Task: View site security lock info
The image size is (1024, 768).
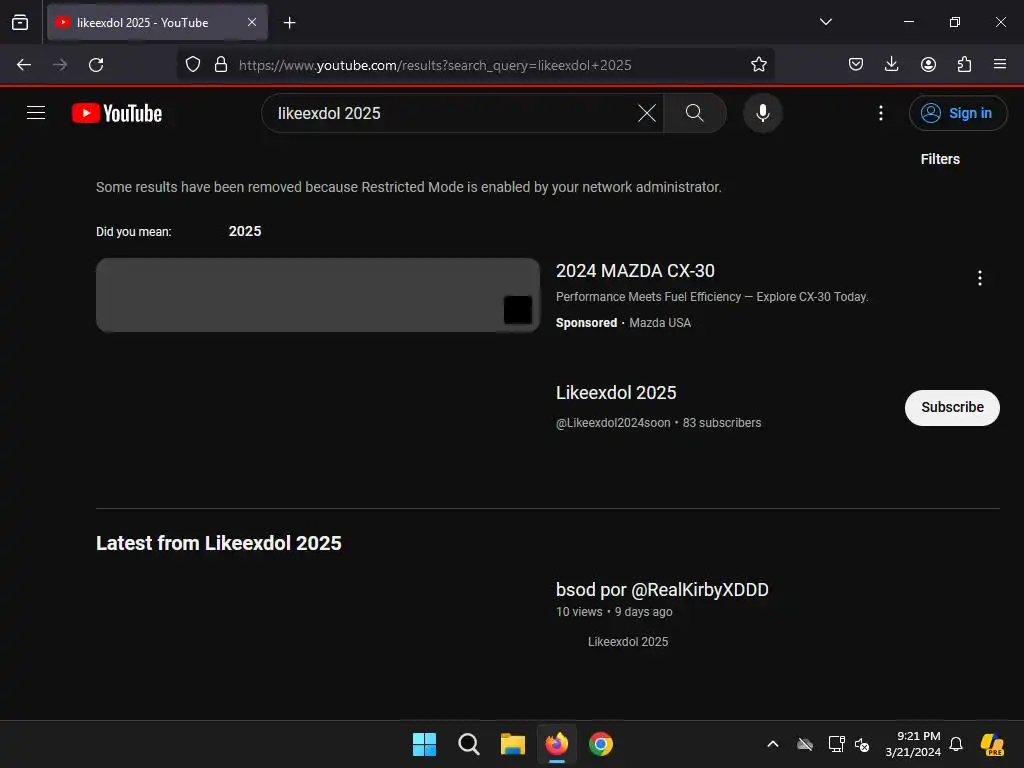Action: tap(221, 65)
